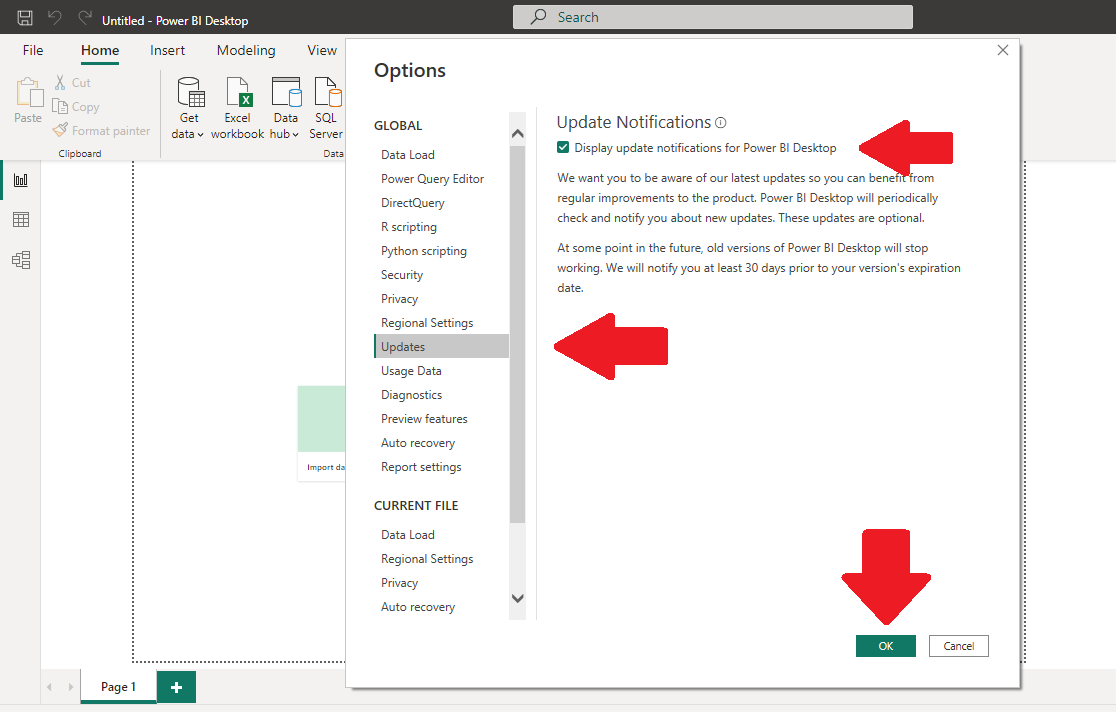Select Data Load under GLOBAL

pyautogui.click(x=408, y=155)
